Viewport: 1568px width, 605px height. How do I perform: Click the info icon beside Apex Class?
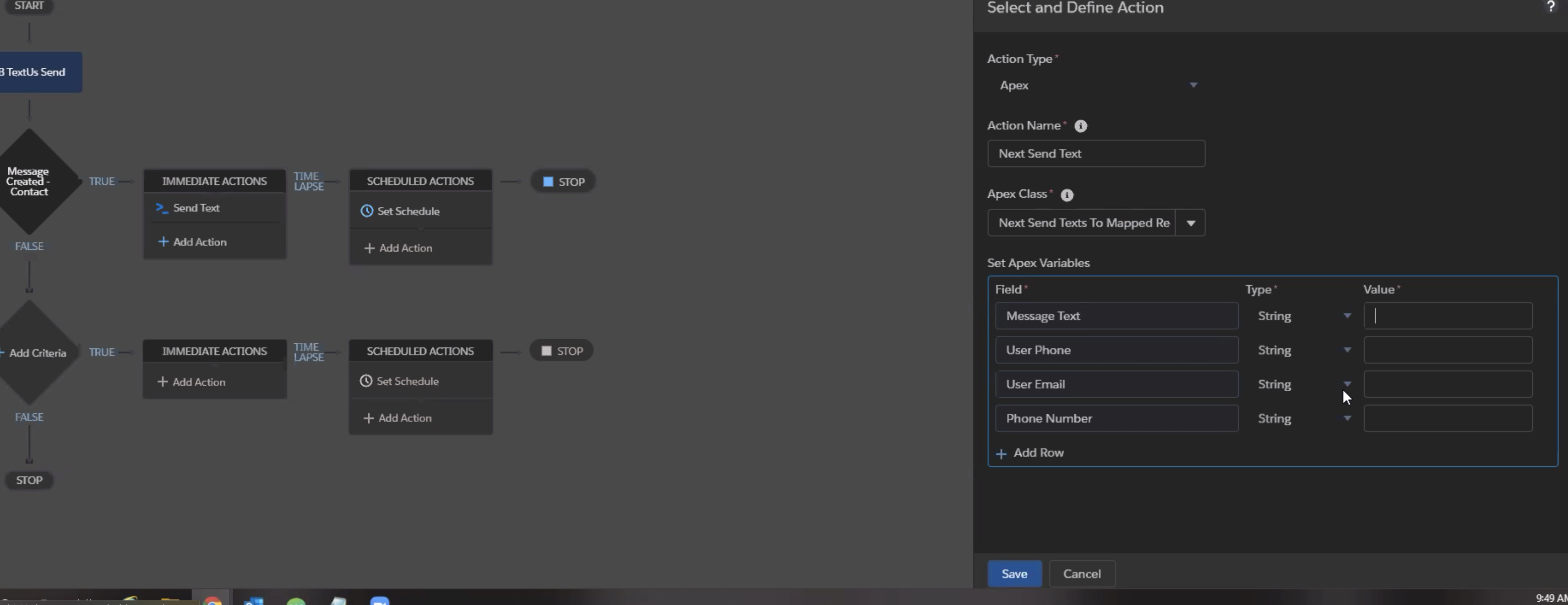pyautogui.click(x=1067, y=194)
